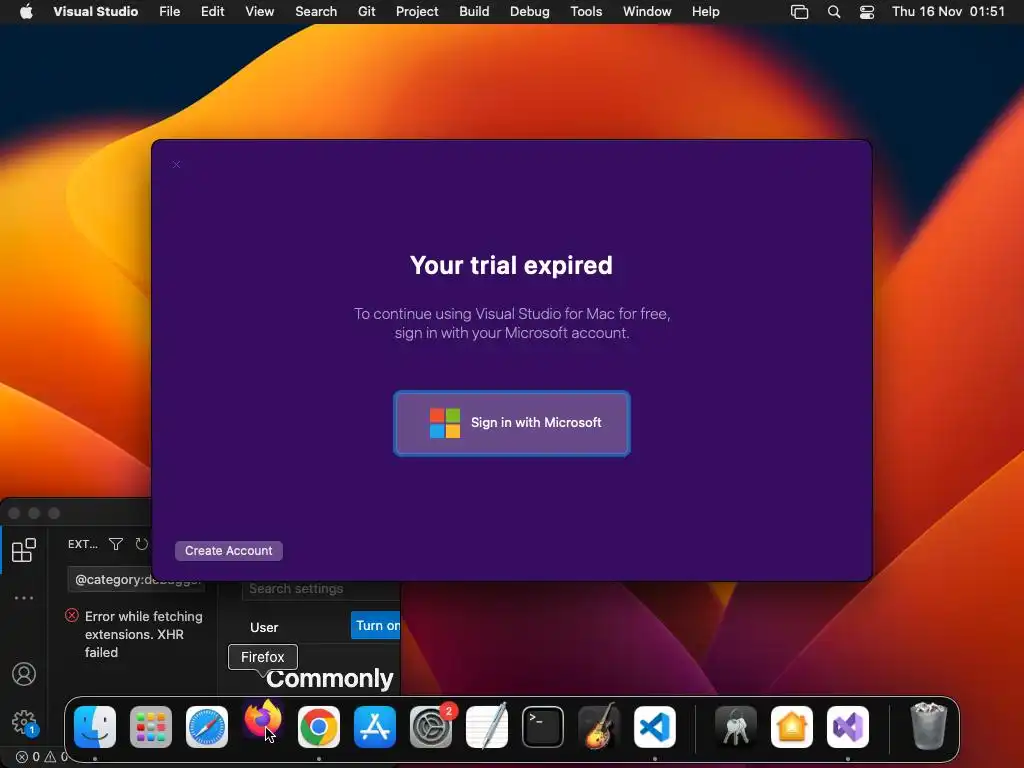
Task: Open Keychain Access from the Dock
Action: click(x=736, y=727)
